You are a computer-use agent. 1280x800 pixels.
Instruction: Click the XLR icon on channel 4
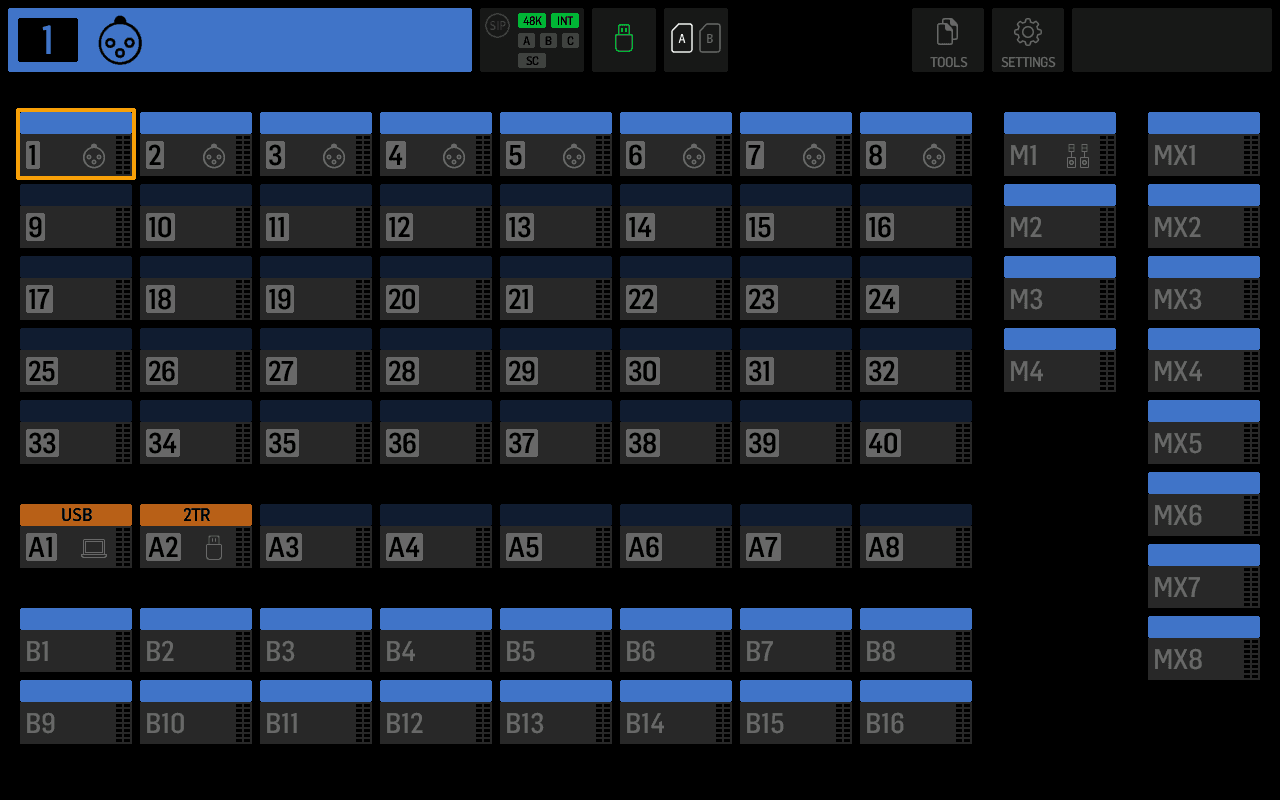[x=454, y=156]
